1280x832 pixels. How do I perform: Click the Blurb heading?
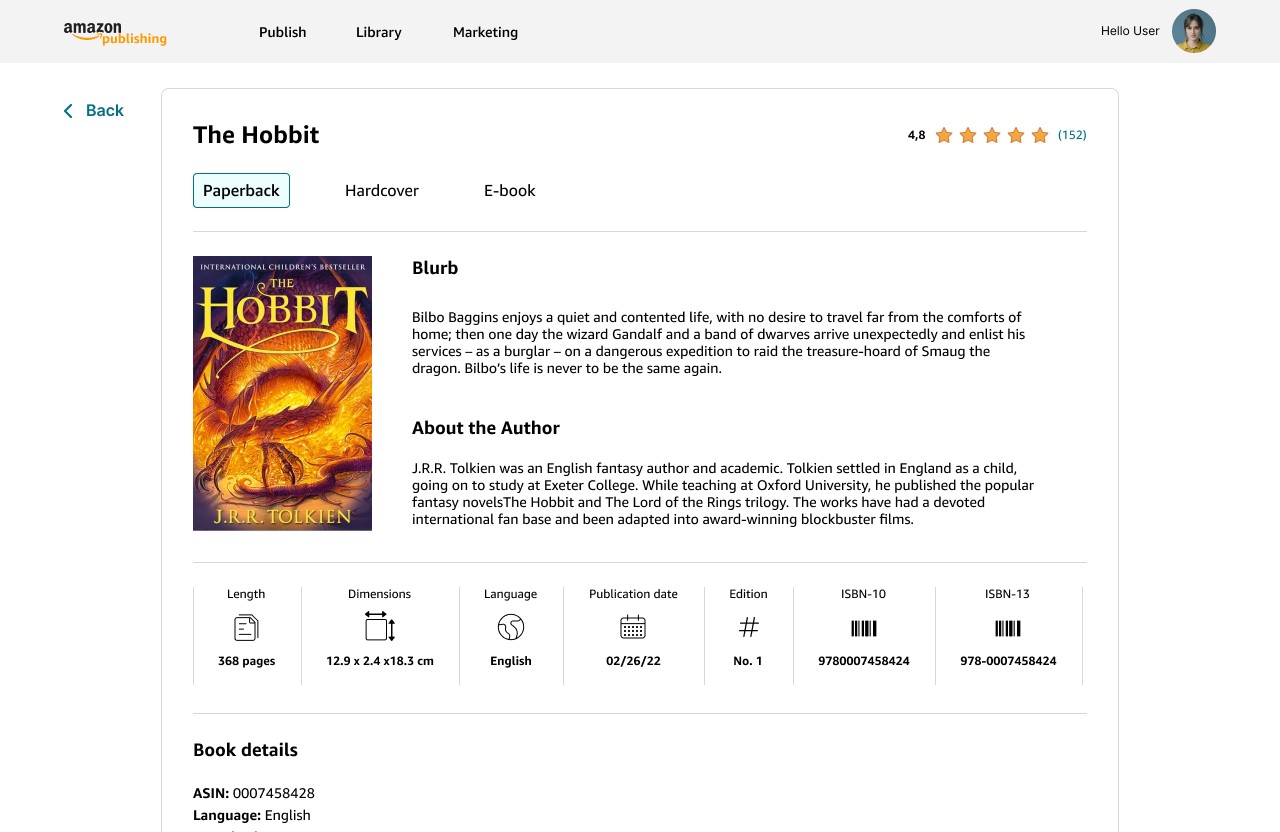pos(435,268)
